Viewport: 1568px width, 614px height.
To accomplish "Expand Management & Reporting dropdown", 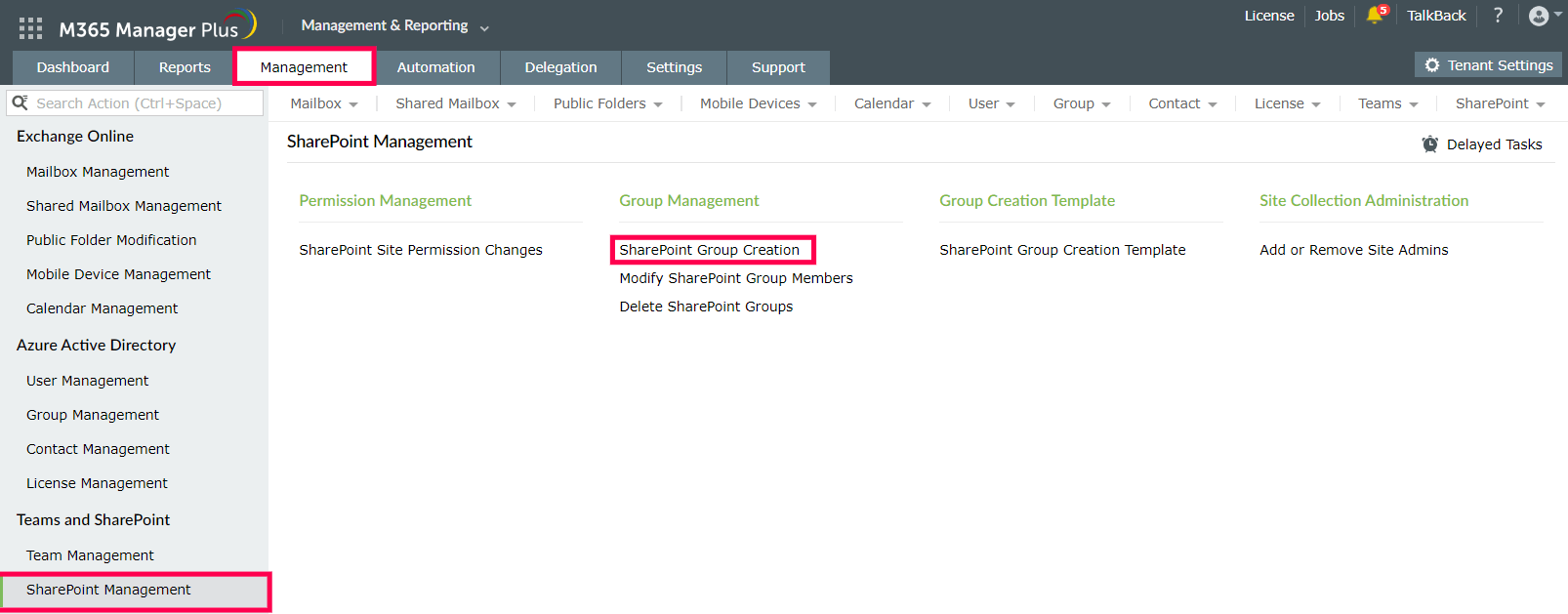I will click(395, 25).
